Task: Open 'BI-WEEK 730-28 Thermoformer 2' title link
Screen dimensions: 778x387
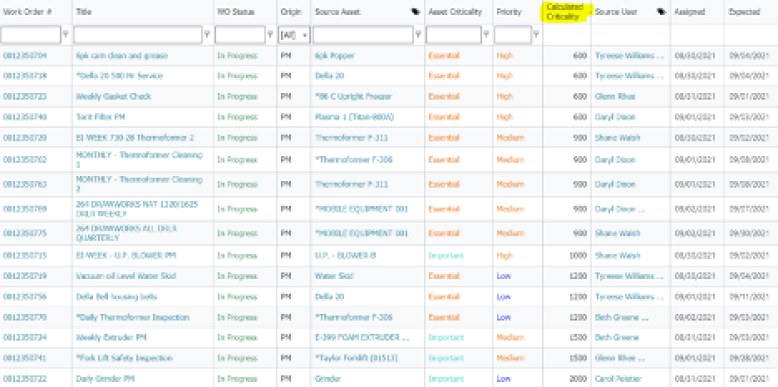Action: coord(135,137)
